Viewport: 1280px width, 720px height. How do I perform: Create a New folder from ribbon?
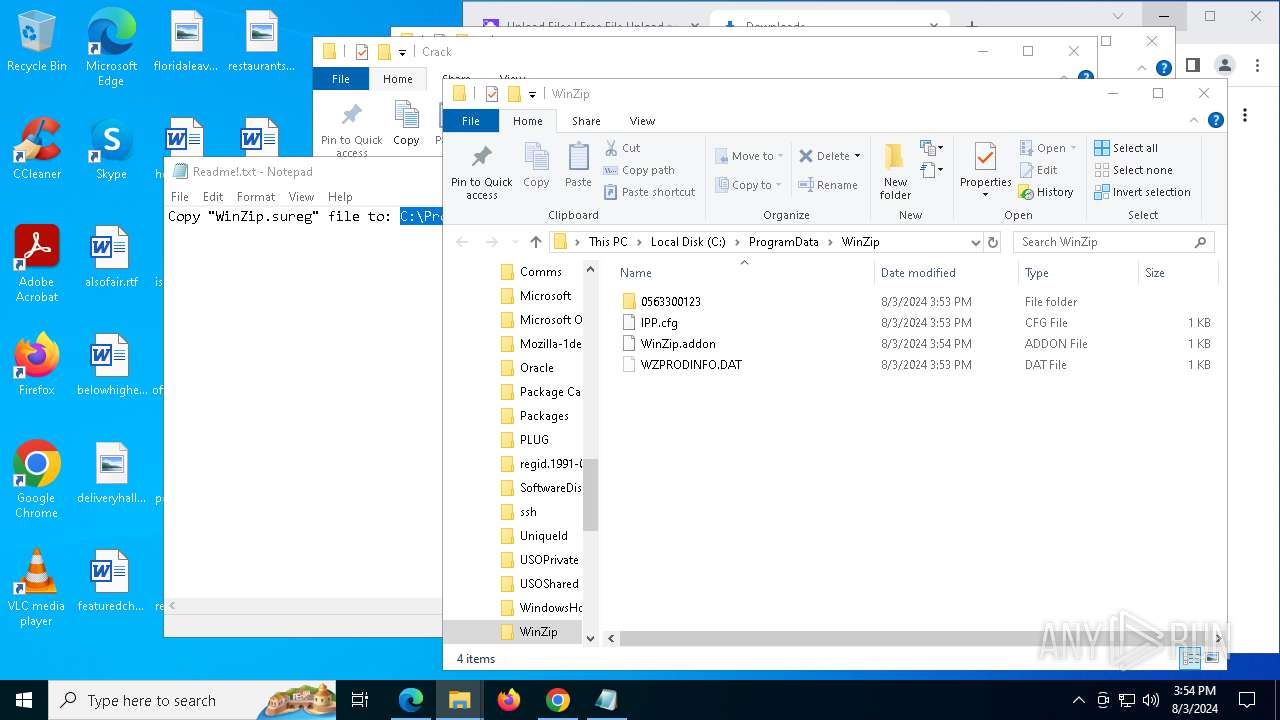pos(895,171)
